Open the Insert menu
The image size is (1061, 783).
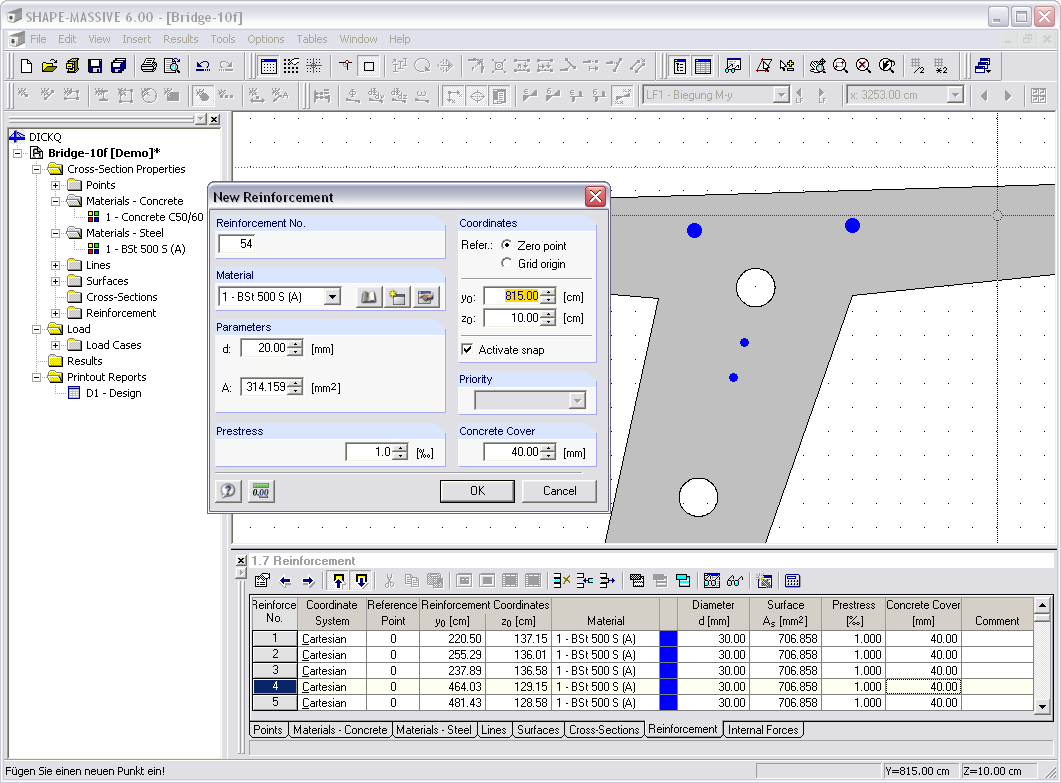137,39
